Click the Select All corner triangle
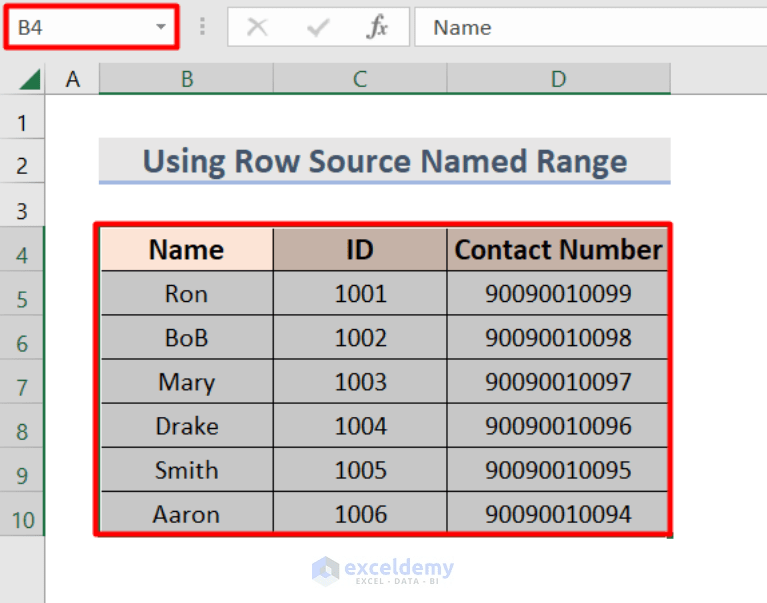 29,79
